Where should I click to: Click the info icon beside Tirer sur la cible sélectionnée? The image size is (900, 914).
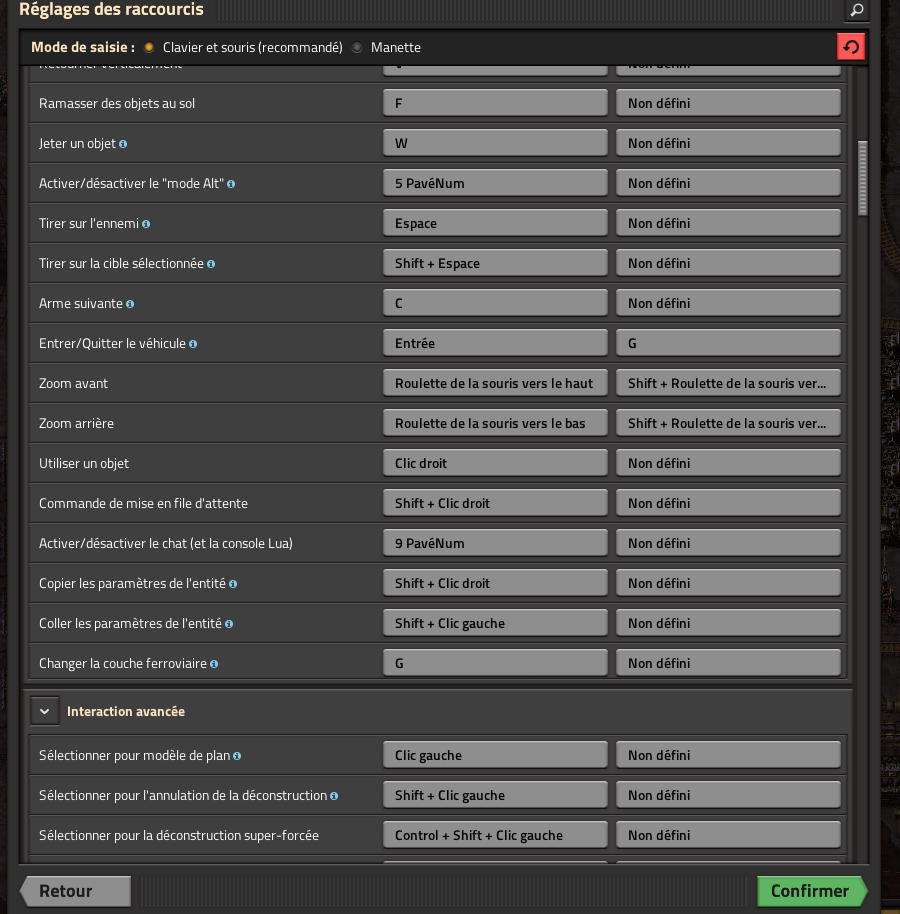pos(211,264)
